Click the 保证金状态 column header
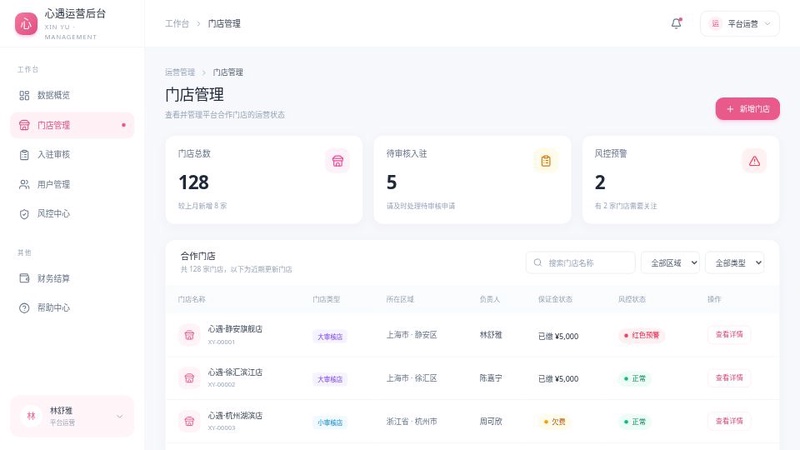This screenshot has width=800, height=450. pyautogui.click(x=555, y=299)
